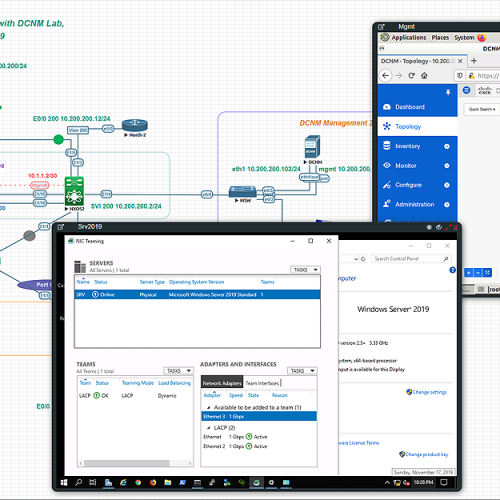Open Mgmt window external link icon

click(x=382, y=27)
